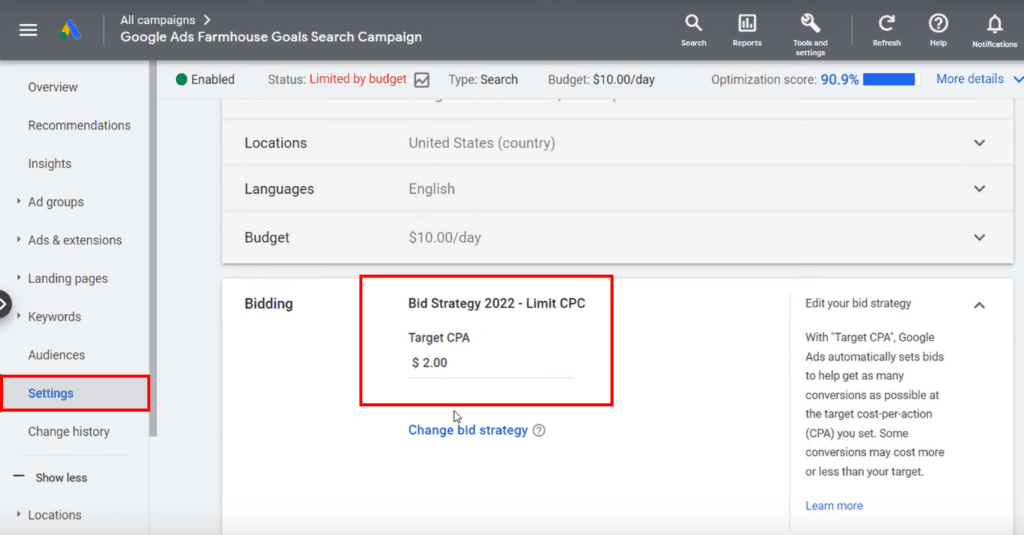Click help icon next to Change bid strategy
This screenshot has height=535, width=1024.
(539, 430)
